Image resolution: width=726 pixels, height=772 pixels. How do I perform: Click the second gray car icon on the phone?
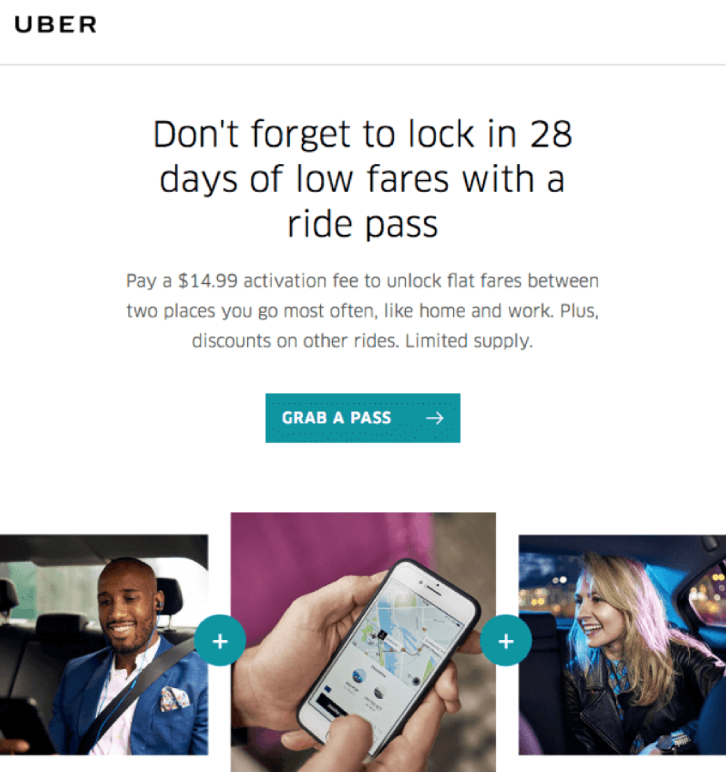379,693
